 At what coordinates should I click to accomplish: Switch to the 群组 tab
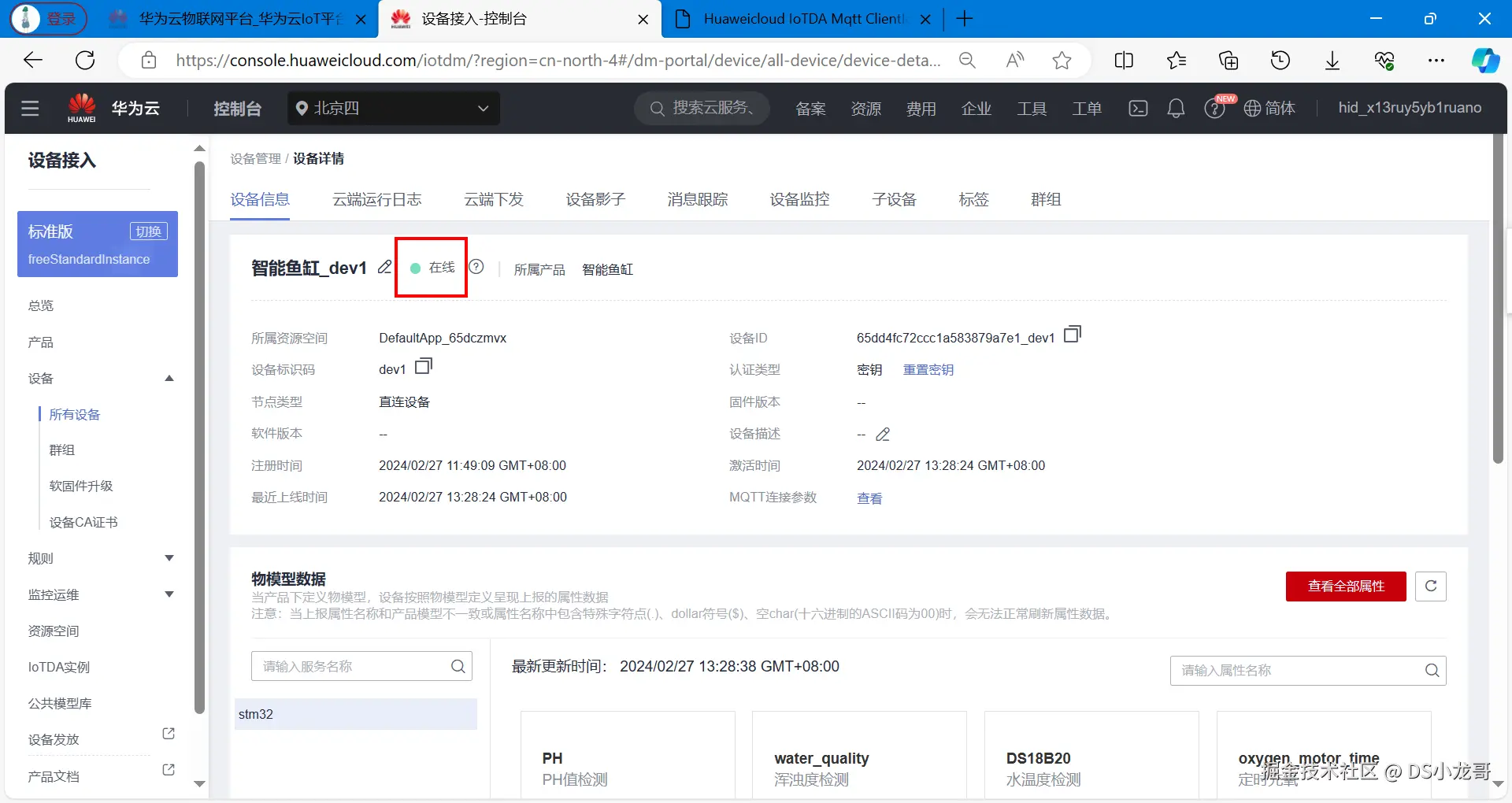point(1046,200)
